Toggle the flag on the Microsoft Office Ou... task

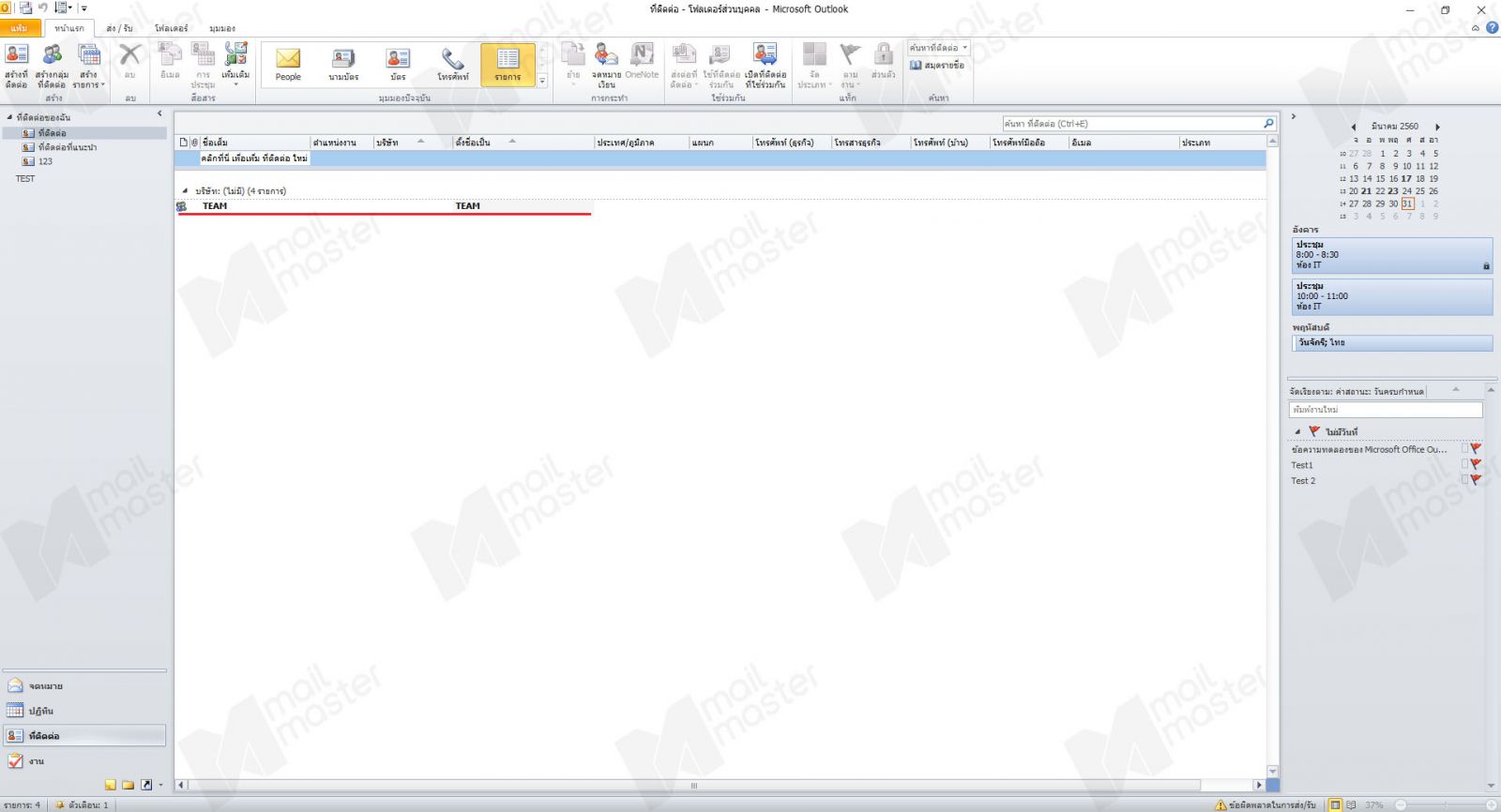(1476, 449)
